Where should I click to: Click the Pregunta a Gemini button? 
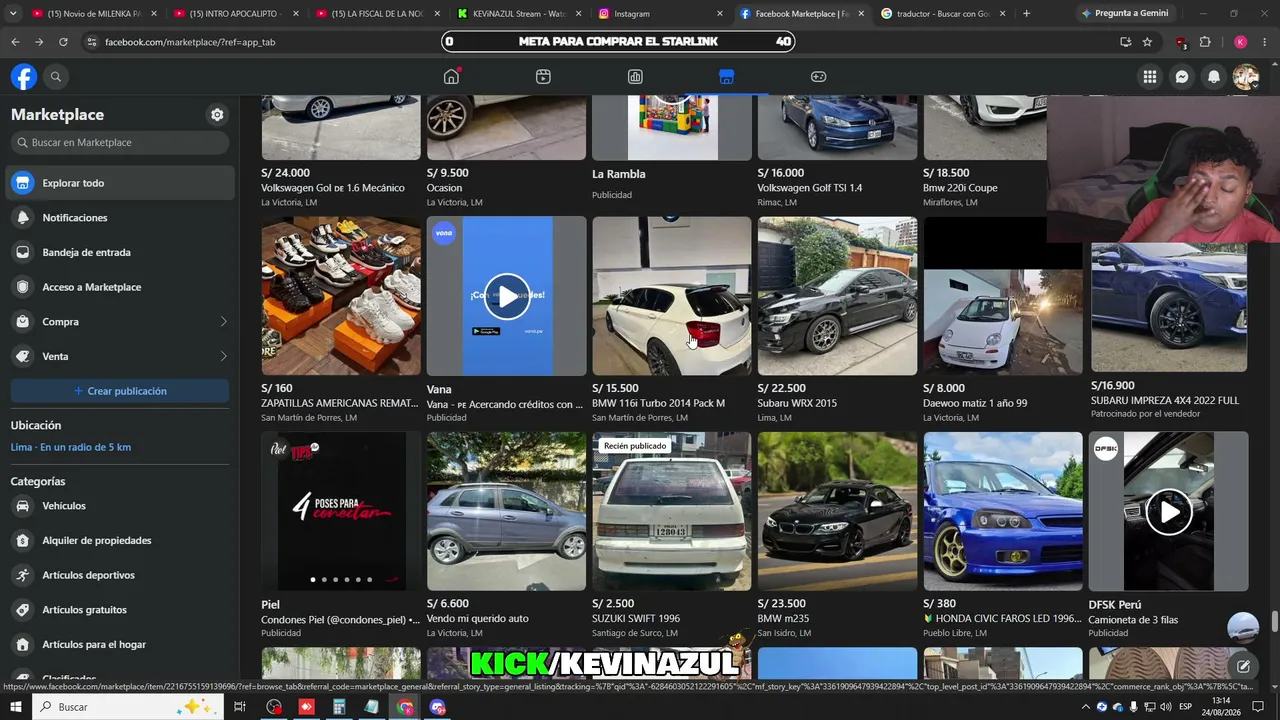click(x=1125, y=14)
